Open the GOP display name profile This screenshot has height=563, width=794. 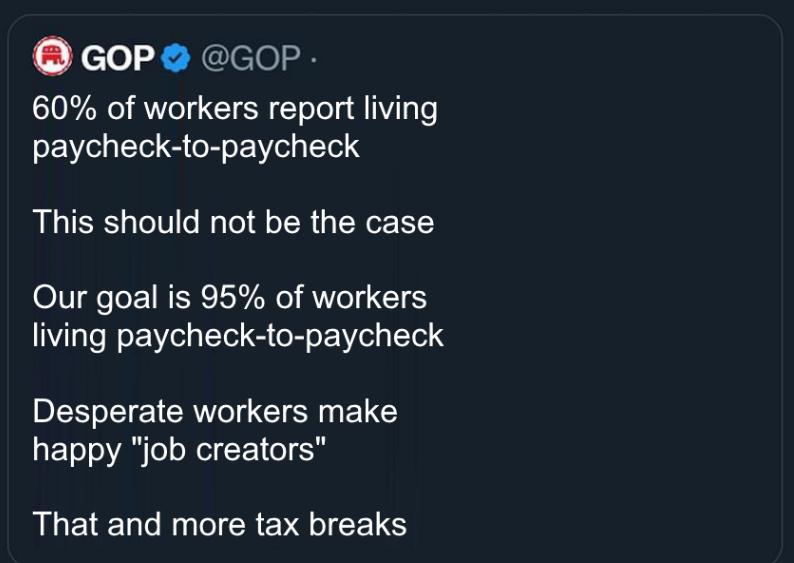[117, 58]
